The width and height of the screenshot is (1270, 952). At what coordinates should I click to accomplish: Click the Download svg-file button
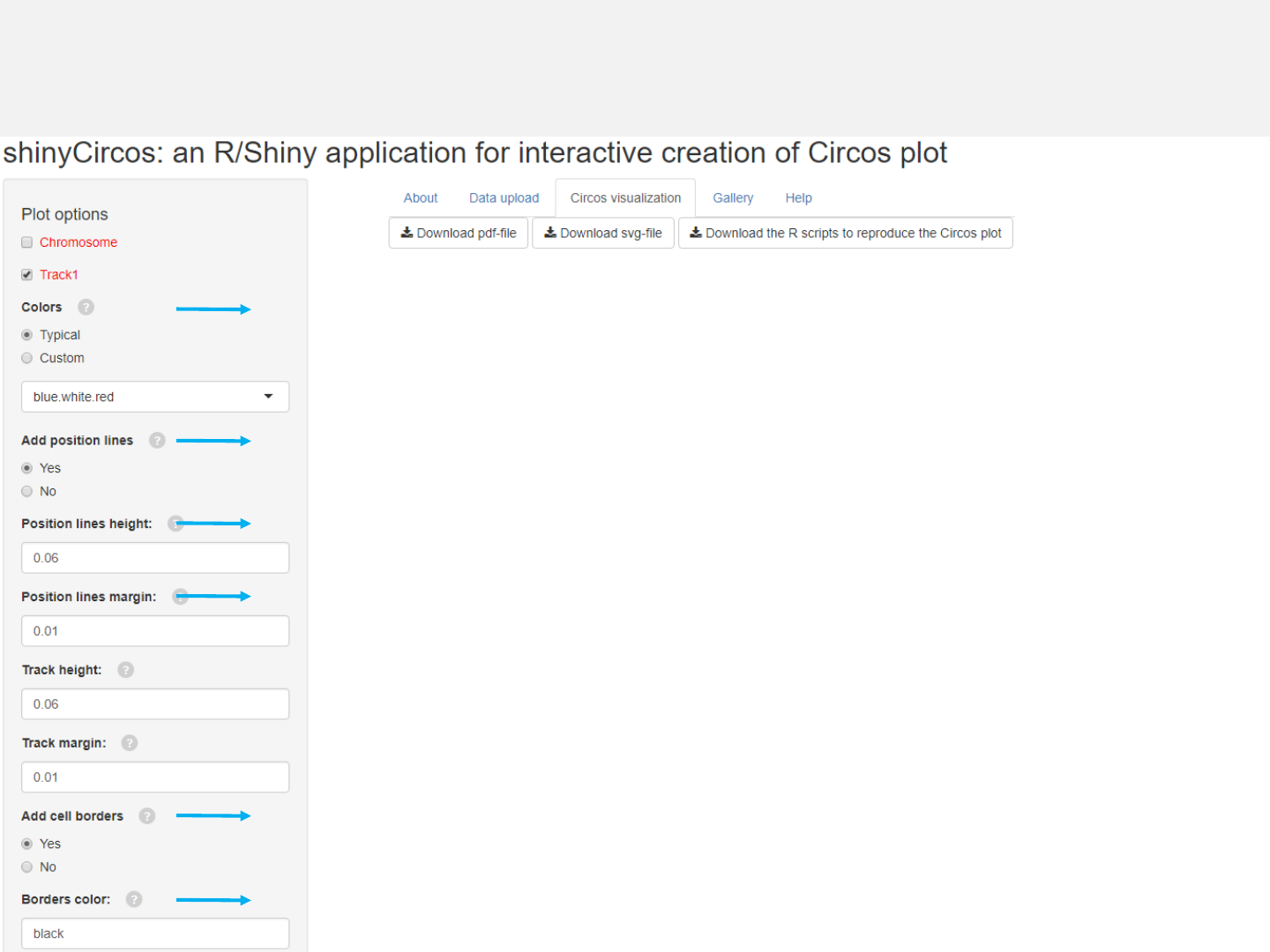tap(603, 233)
